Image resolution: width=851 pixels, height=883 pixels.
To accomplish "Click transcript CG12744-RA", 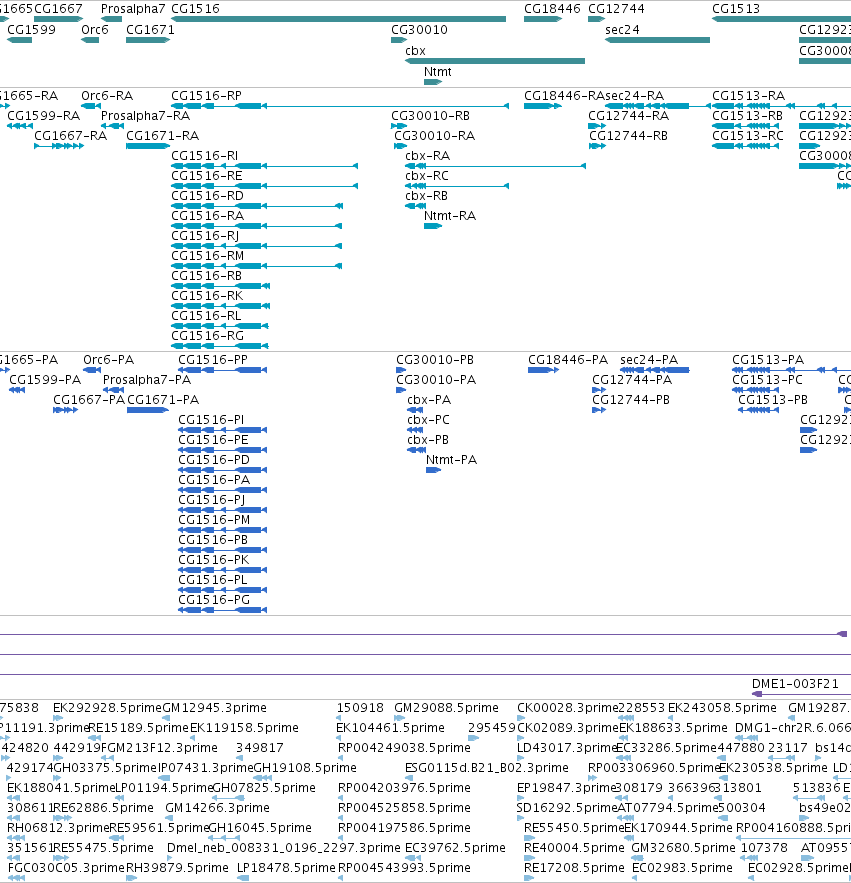I will coord(629,115).
